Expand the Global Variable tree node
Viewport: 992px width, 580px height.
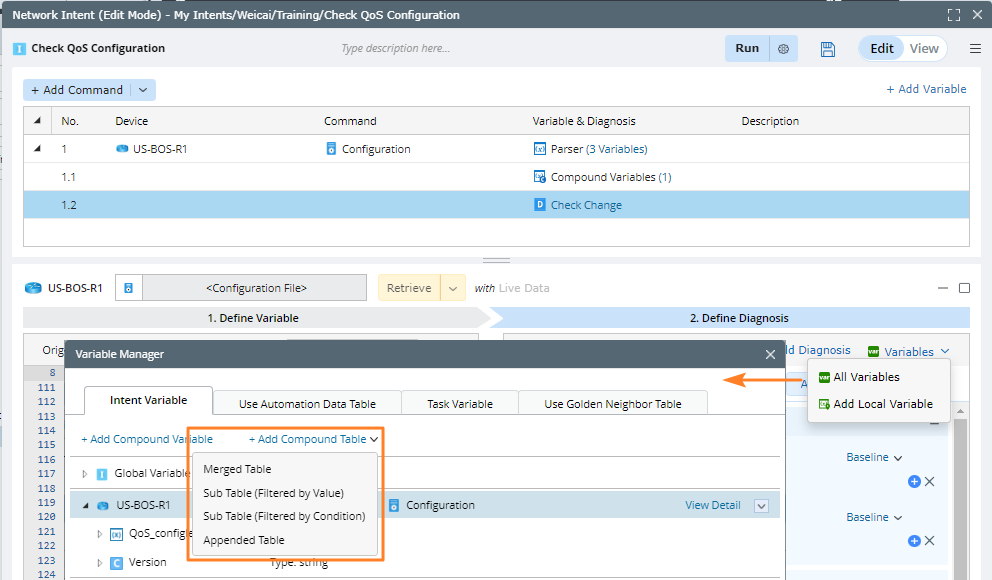(86, 473)
